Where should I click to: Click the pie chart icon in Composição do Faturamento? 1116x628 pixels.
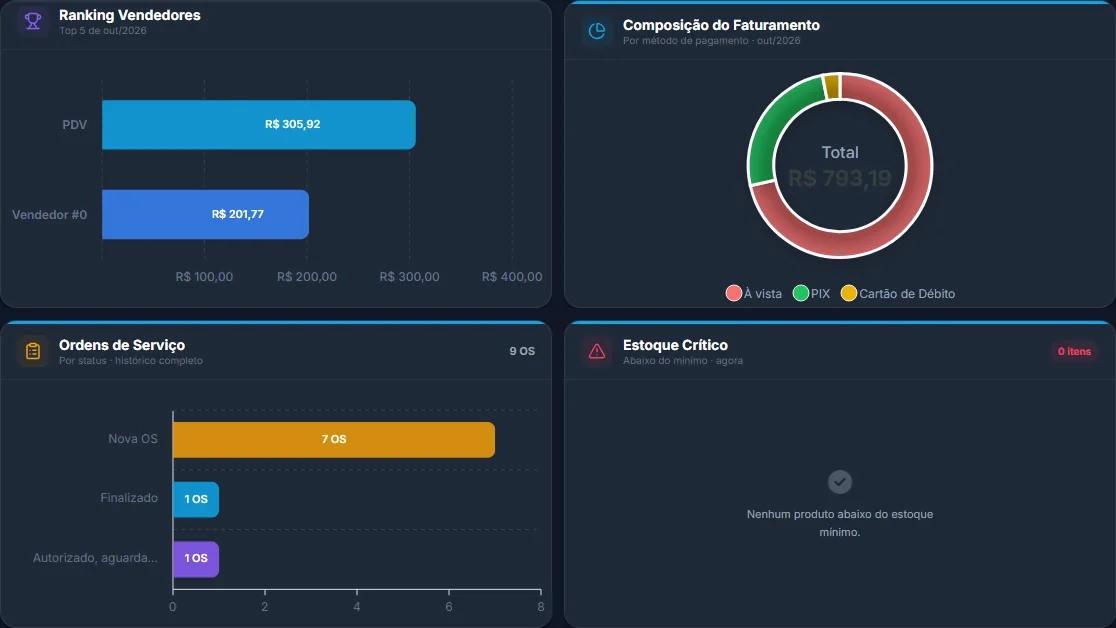tap(597, 31)
